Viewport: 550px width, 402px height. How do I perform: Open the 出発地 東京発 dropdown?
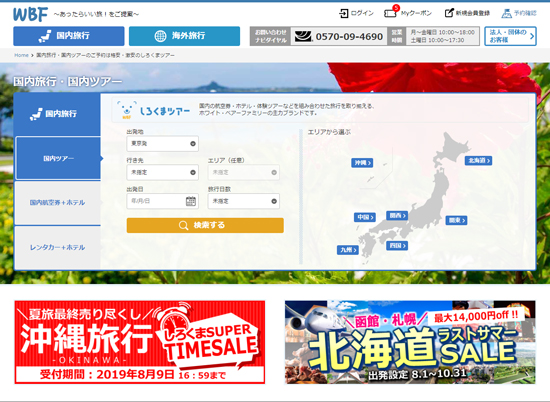pos(162,143)
